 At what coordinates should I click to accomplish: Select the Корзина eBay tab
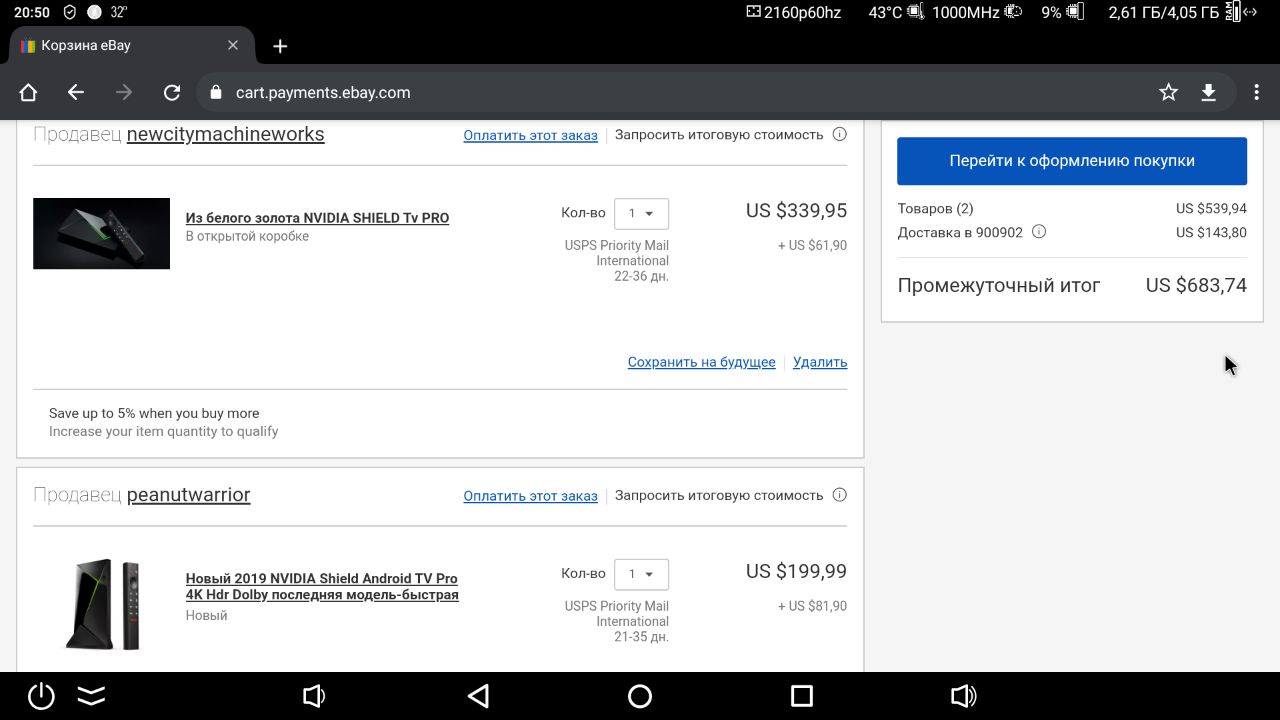tap(130, 46)
